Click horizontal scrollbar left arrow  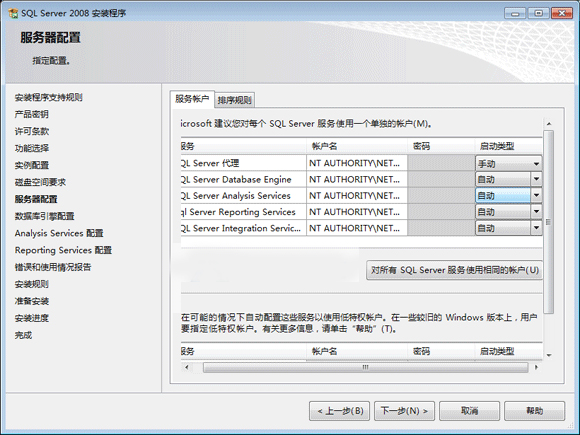[x=187, y=367]
